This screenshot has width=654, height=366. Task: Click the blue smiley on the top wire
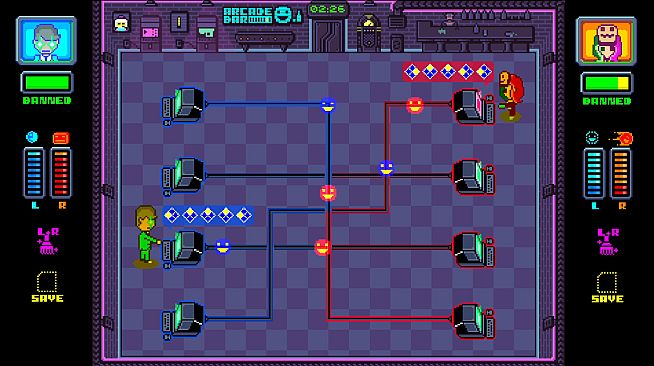328,105
